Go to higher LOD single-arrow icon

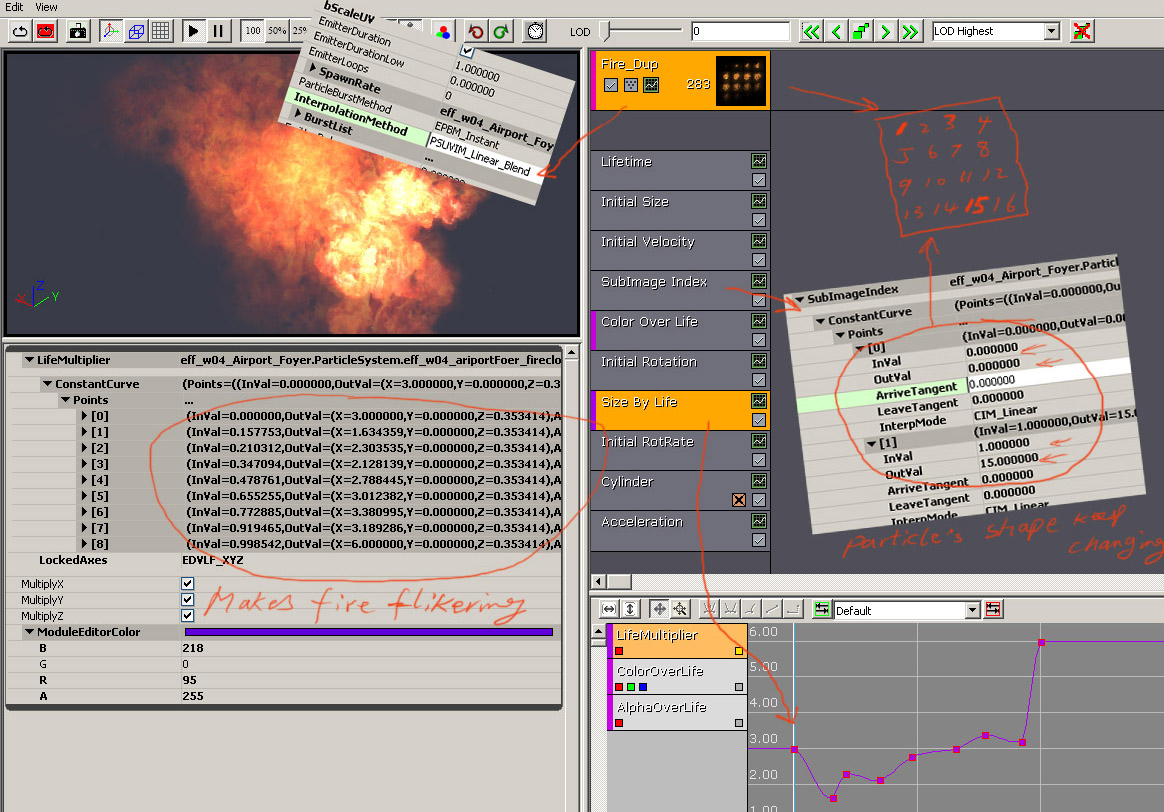coord(886,31)
